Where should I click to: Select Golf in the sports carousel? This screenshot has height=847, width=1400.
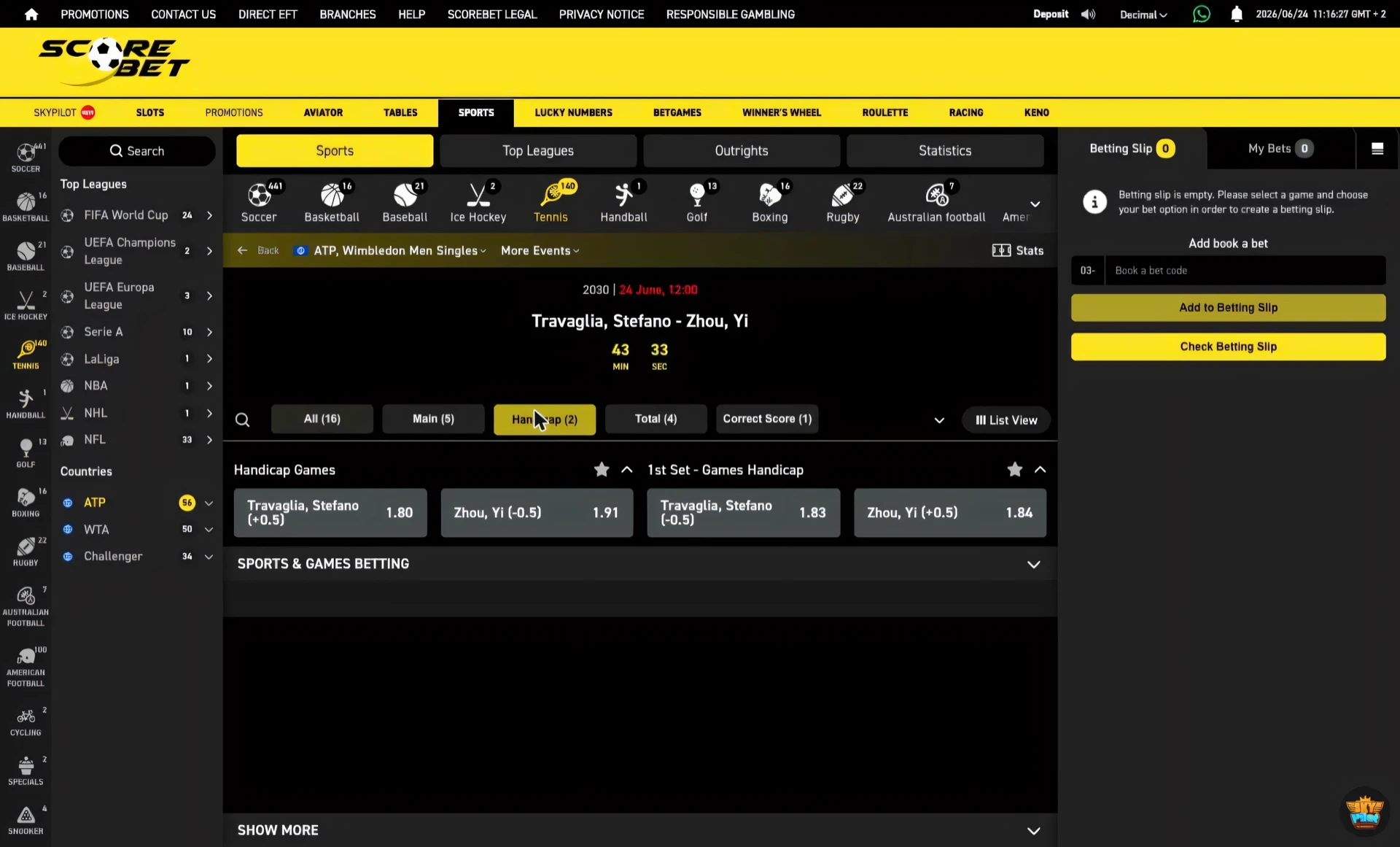[696, 202]
